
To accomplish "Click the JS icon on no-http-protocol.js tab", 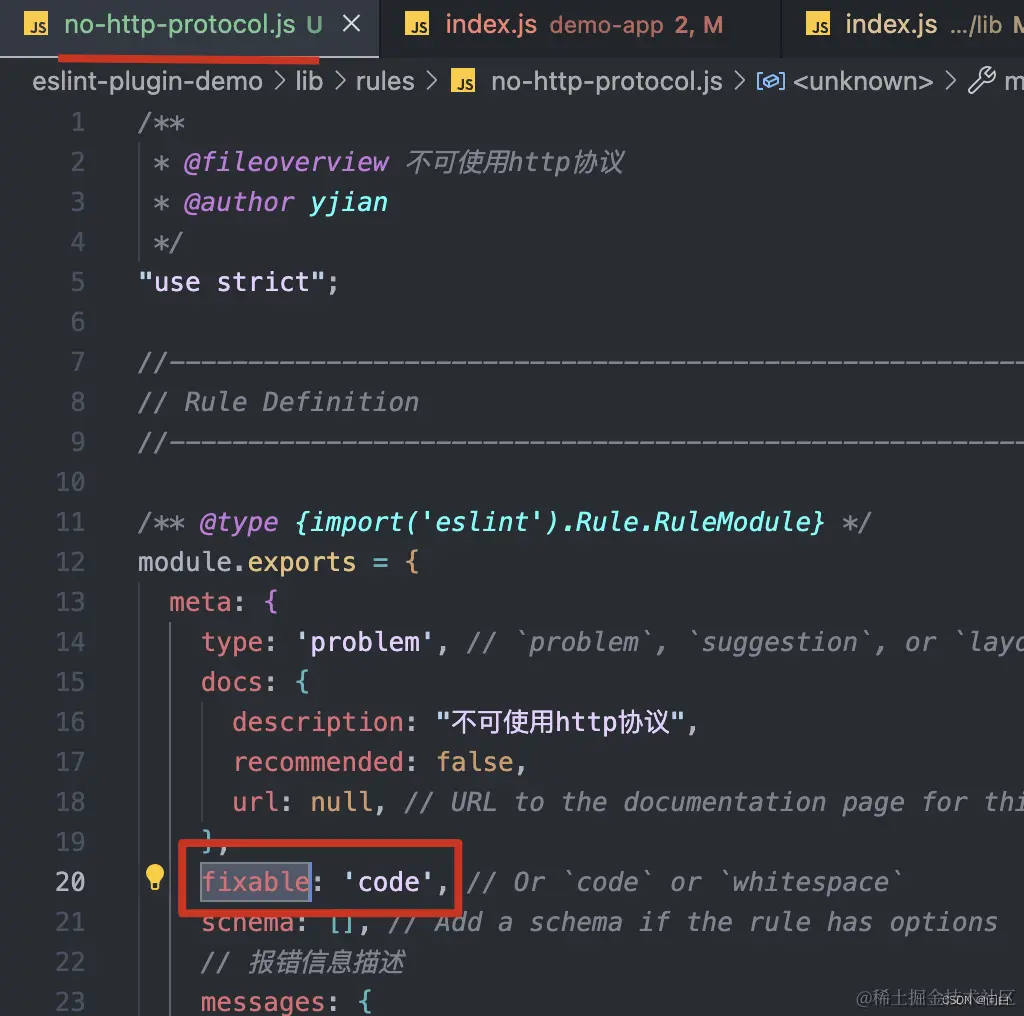I will point(36,25).
